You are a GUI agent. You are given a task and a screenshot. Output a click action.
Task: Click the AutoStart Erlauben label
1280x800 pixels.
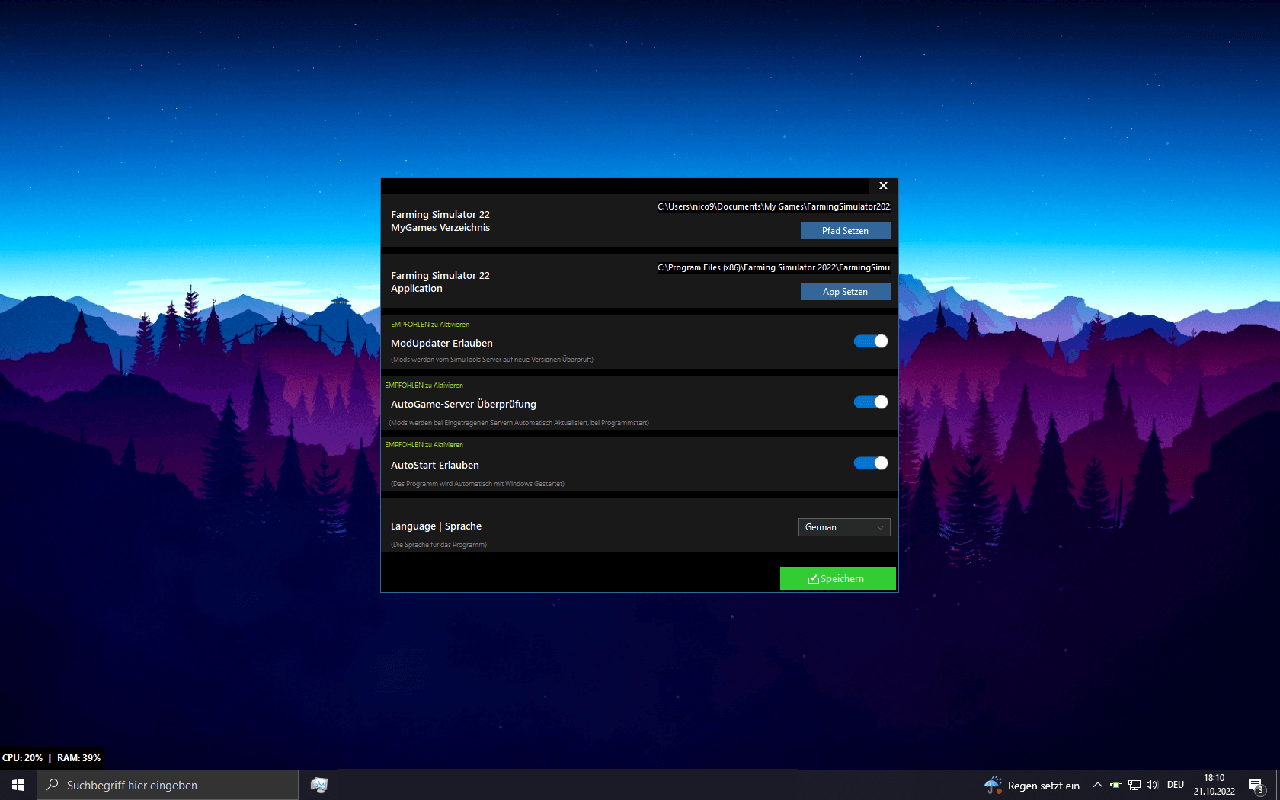(435, 465)
